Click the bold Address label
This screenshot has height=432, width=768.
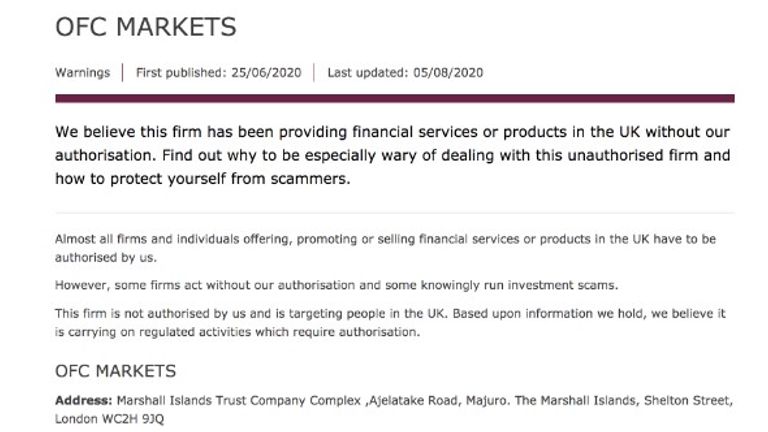[x=84, y=401]
